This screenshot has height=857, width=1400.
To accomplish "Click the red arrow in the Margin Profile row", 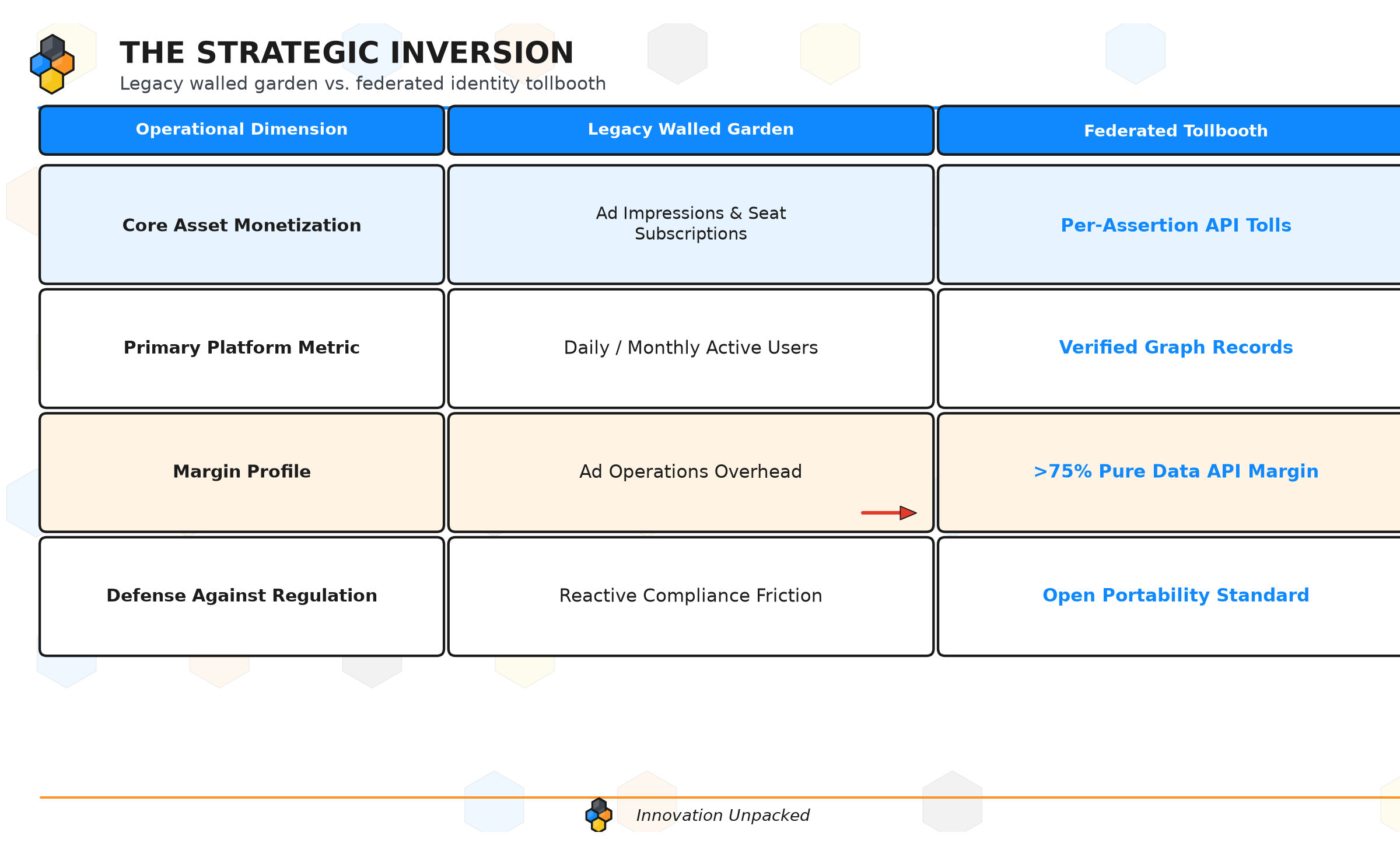I will tap(888, 513).
